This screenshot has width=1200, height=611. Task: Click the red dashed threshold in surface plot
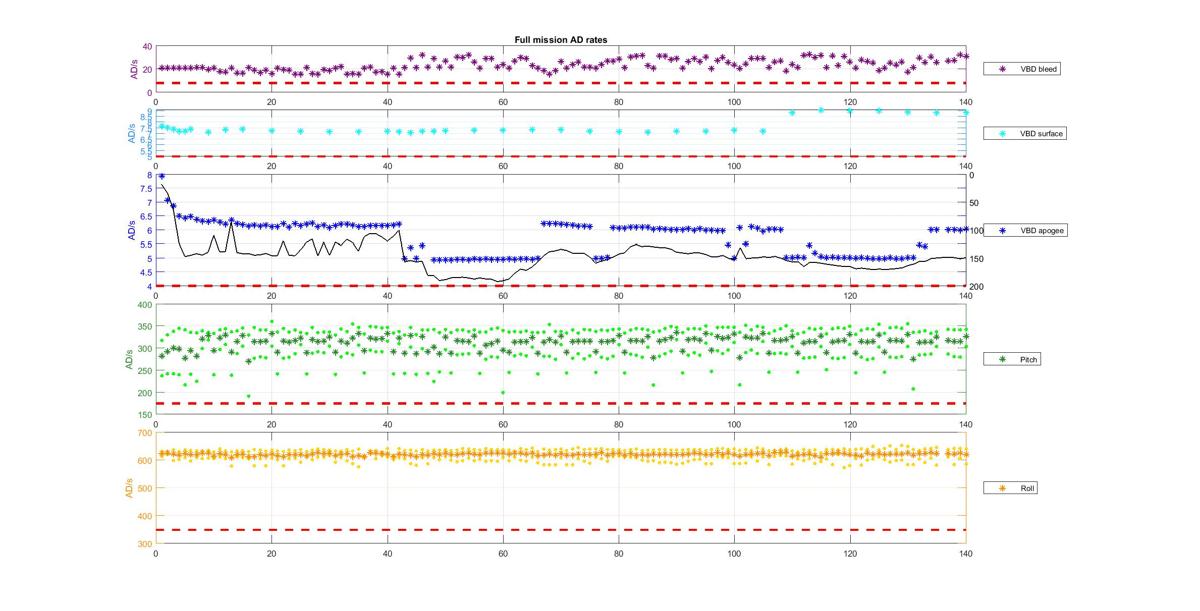pyautogui.click(x=560, y=156)
